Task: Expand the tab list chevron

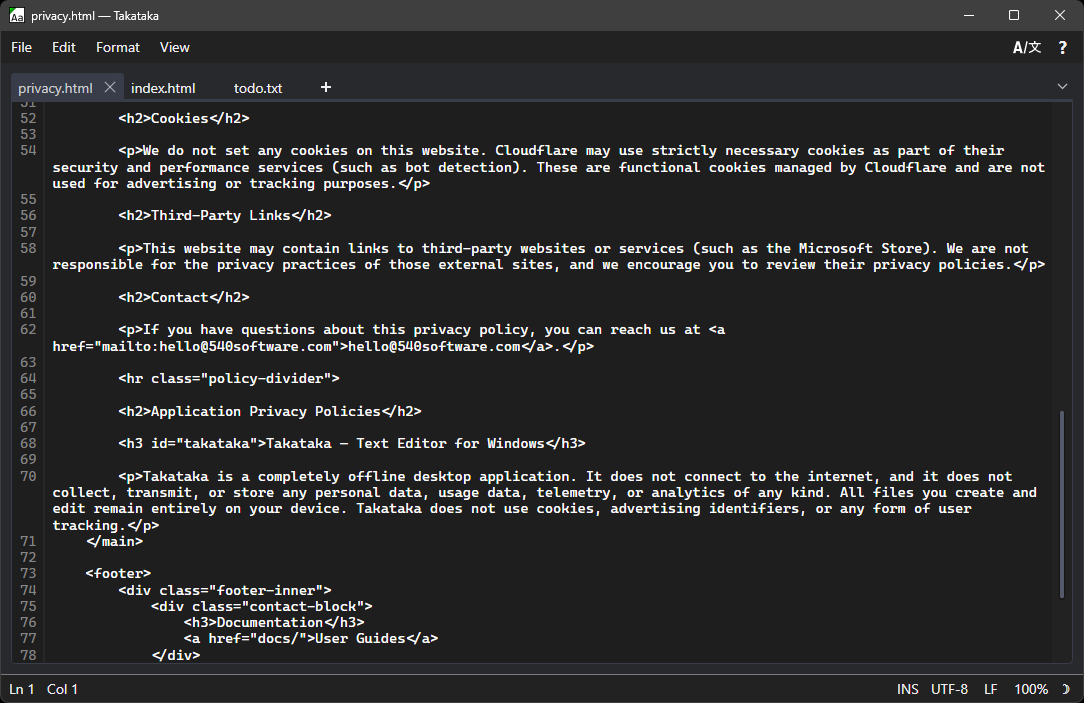Action: click(x=1062, y=86)
